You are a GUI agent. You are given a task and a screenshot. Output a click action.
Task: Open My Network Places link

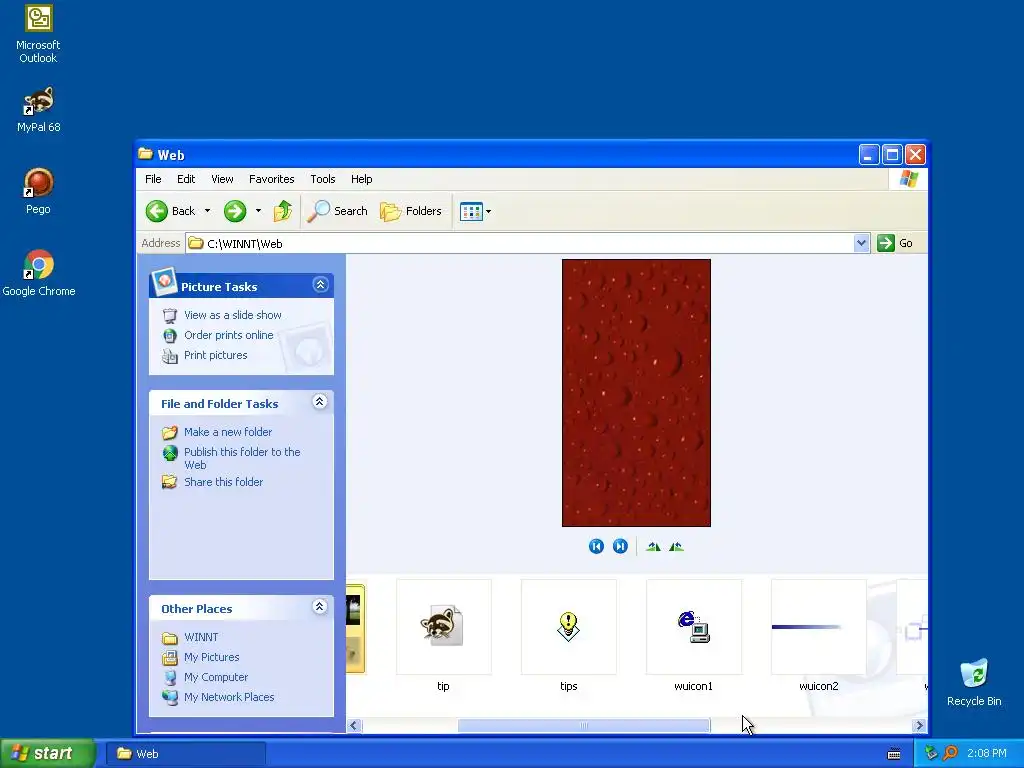coord(229,697)
